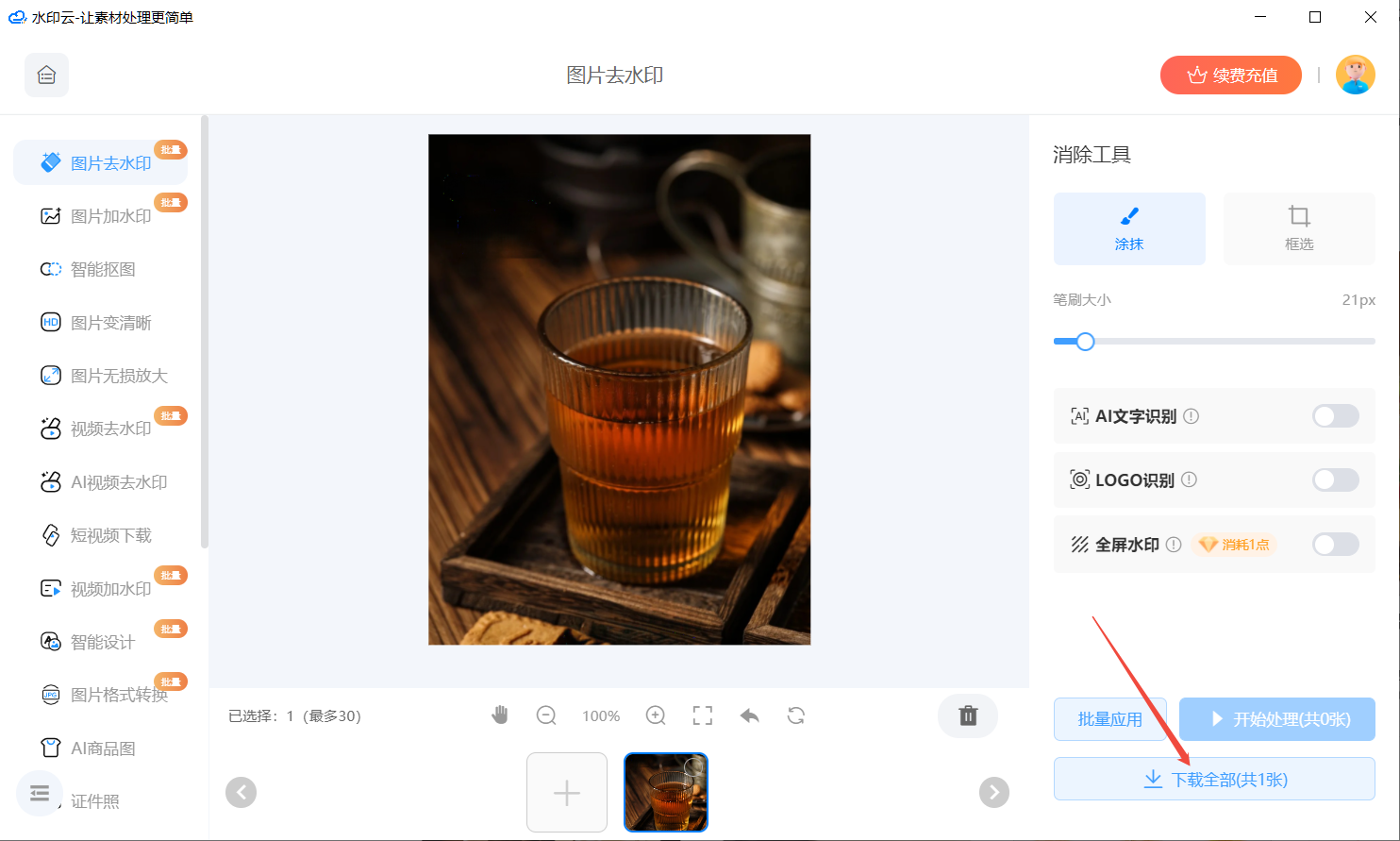The width and height of the screenshot is (1400, 841).
Task: Open 智能抠图 in the sidebar
Action: click(103, 270)
